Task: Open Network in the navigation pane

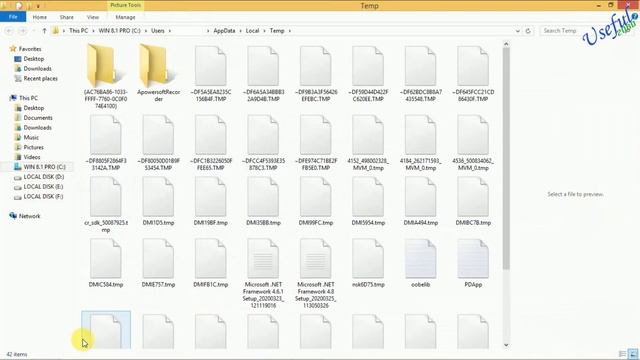Action: tap(29, 216)
